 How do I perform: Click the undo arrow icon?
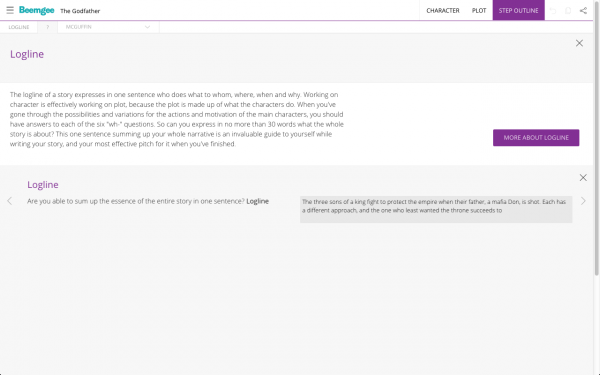[553, 11]
